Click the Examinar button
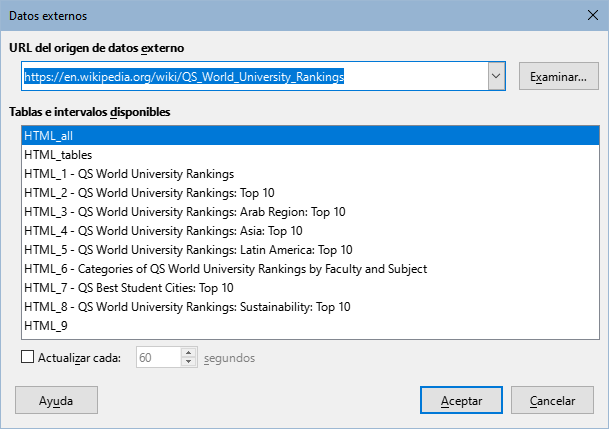Image resolution: width=609 pixels, height=429 pixels. (x=559, y=77)
